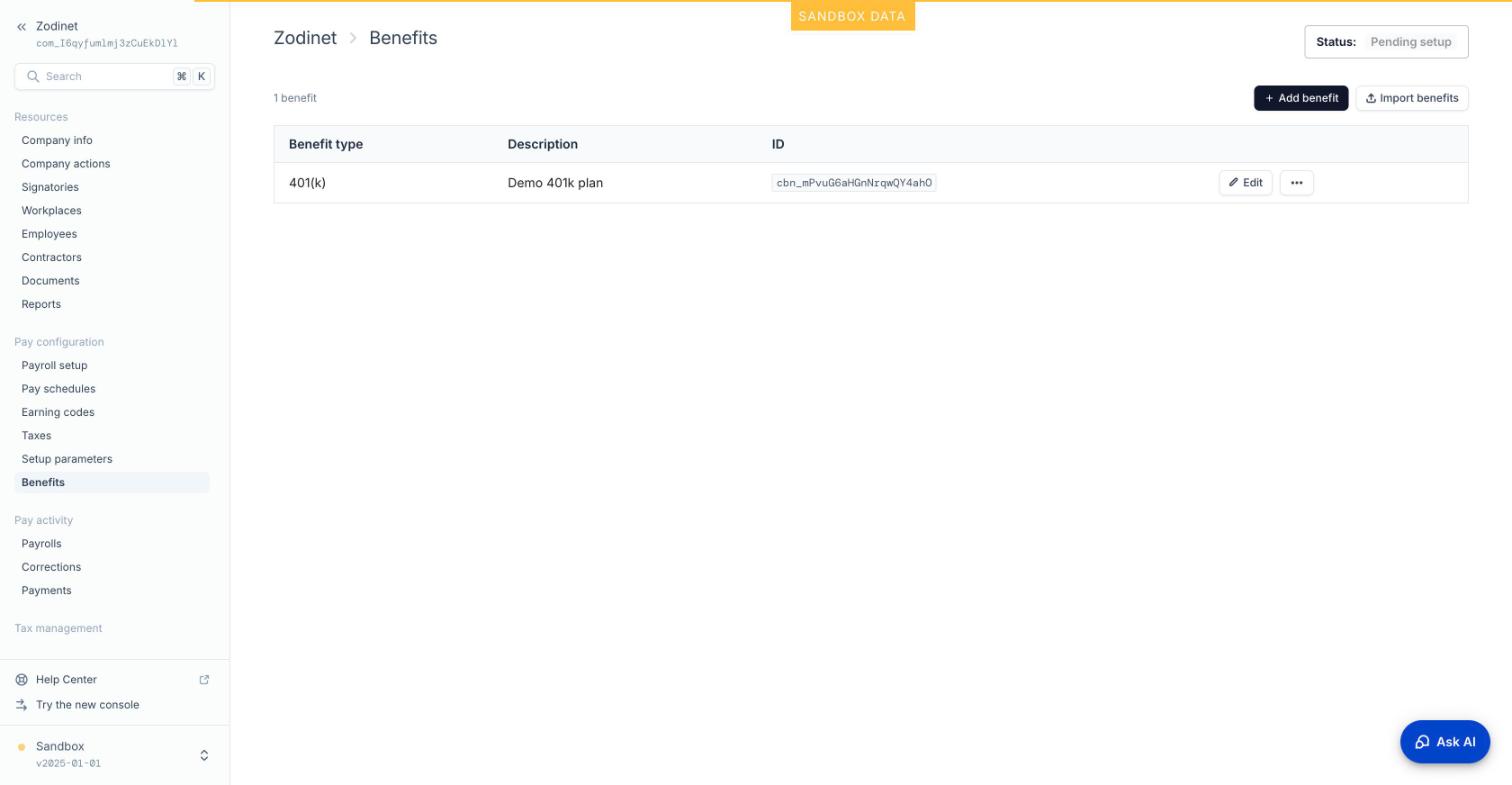Click the benefit ID cbn_mPvuG6aHGnNrqwQY4ahO
The image size is (1512, 785).
pos(854,183)
